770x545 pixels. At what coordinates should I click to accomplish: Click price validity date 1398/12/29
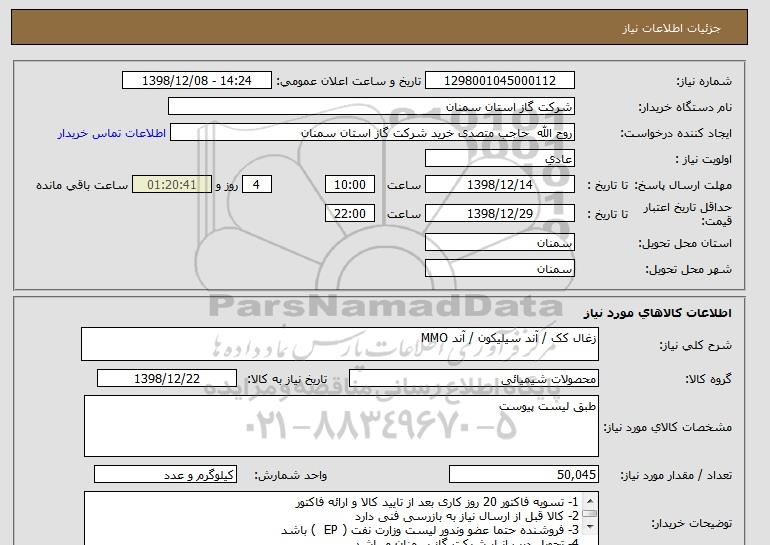tap(499, 214)
